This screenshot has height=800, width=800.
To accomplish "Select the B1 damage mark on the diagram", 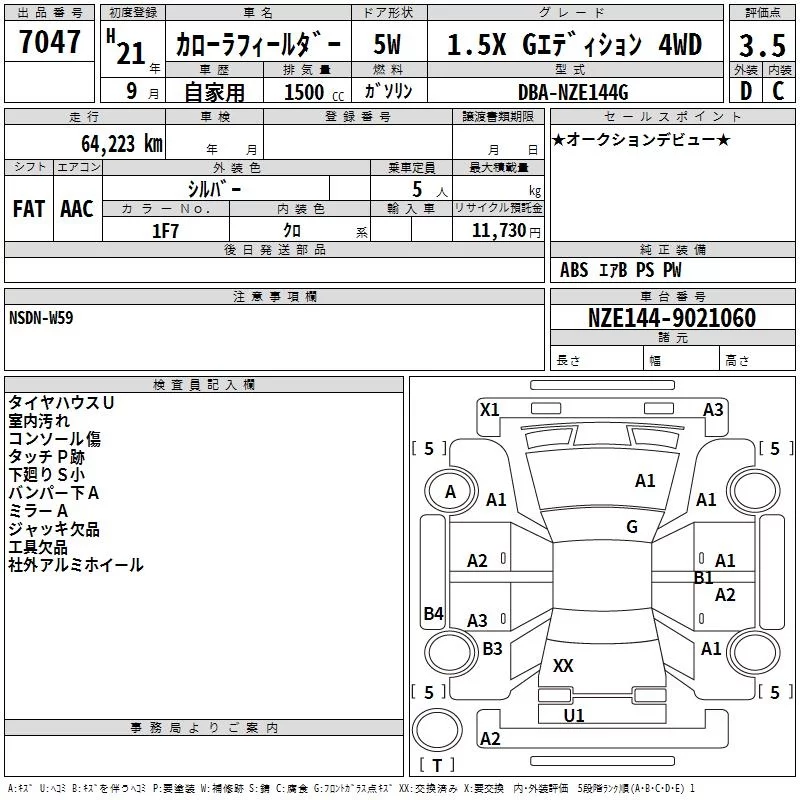I will 703,578.
